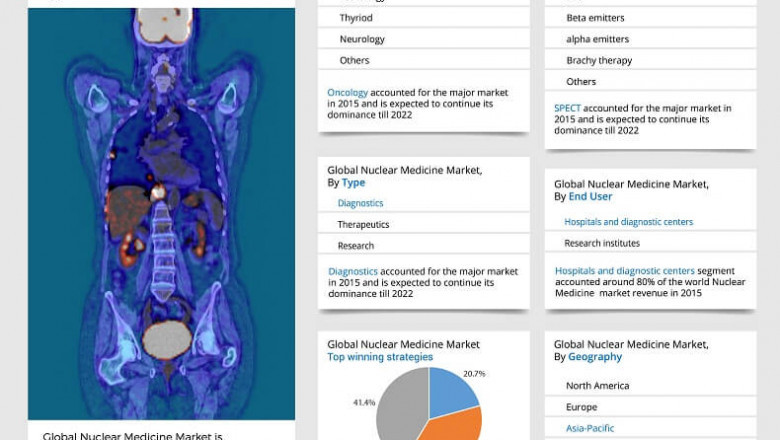Select the Brachy therapy row

click(x=650, y=60)
